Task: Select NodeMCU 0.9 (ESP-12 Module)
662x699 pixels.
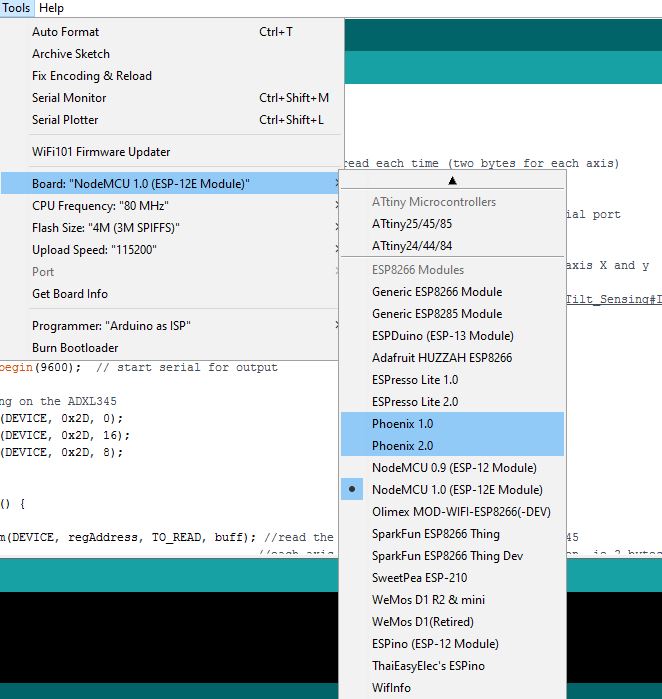Action: [x=452, y=468]
